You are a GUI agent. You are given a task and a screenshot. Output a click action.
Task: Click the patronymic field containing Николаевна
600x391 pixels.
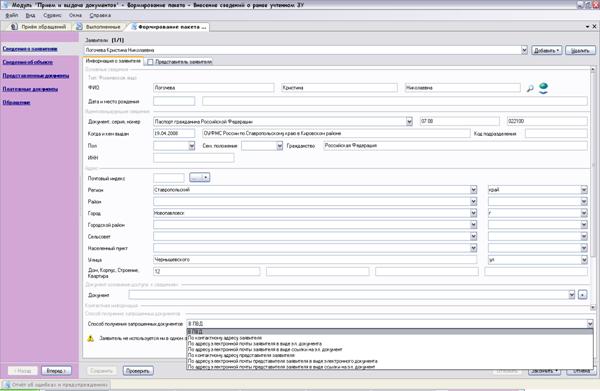coord(463,88)
